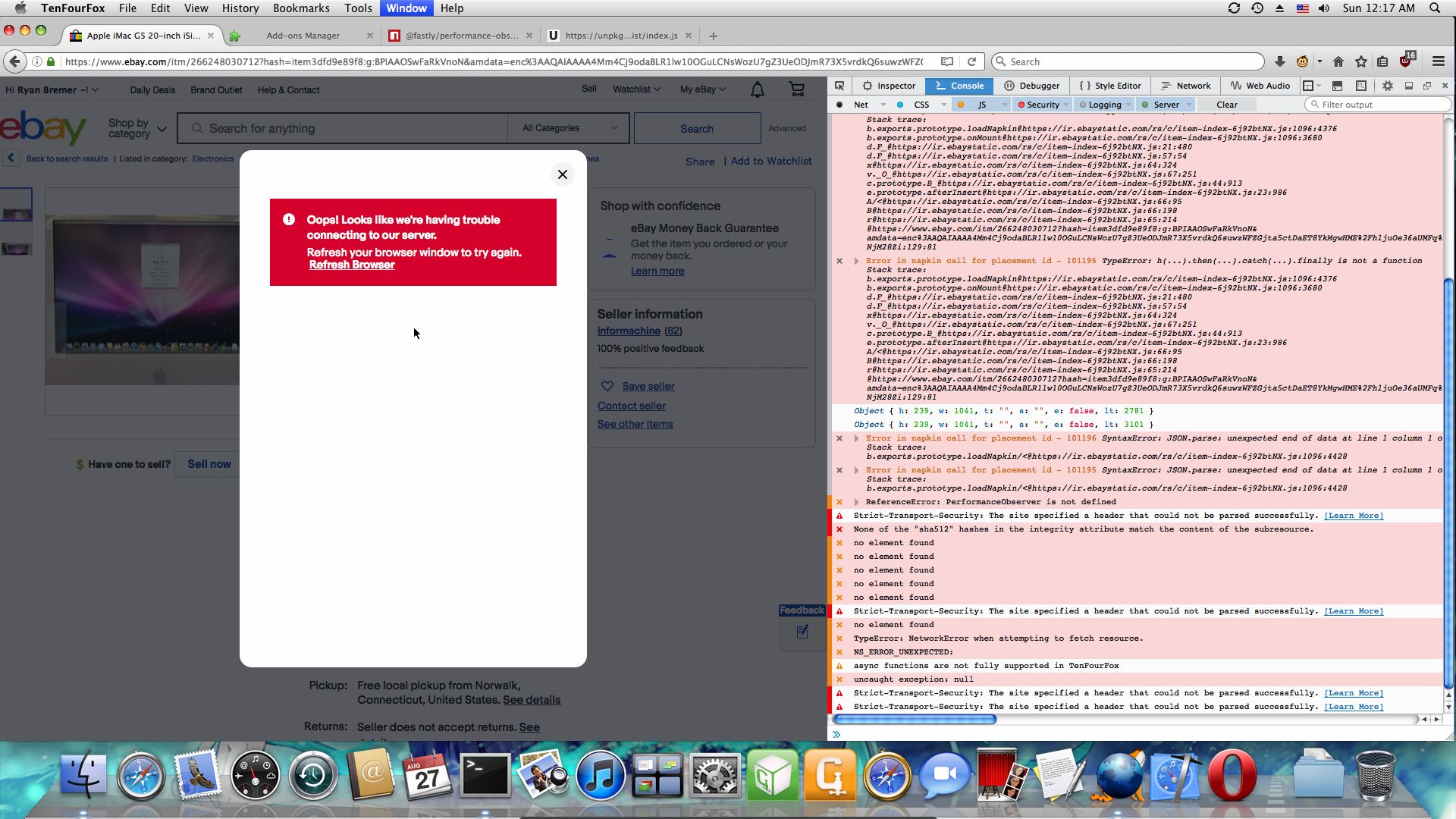Open eBay shopping cart
1456x819 pixels.
coord(797,89)
